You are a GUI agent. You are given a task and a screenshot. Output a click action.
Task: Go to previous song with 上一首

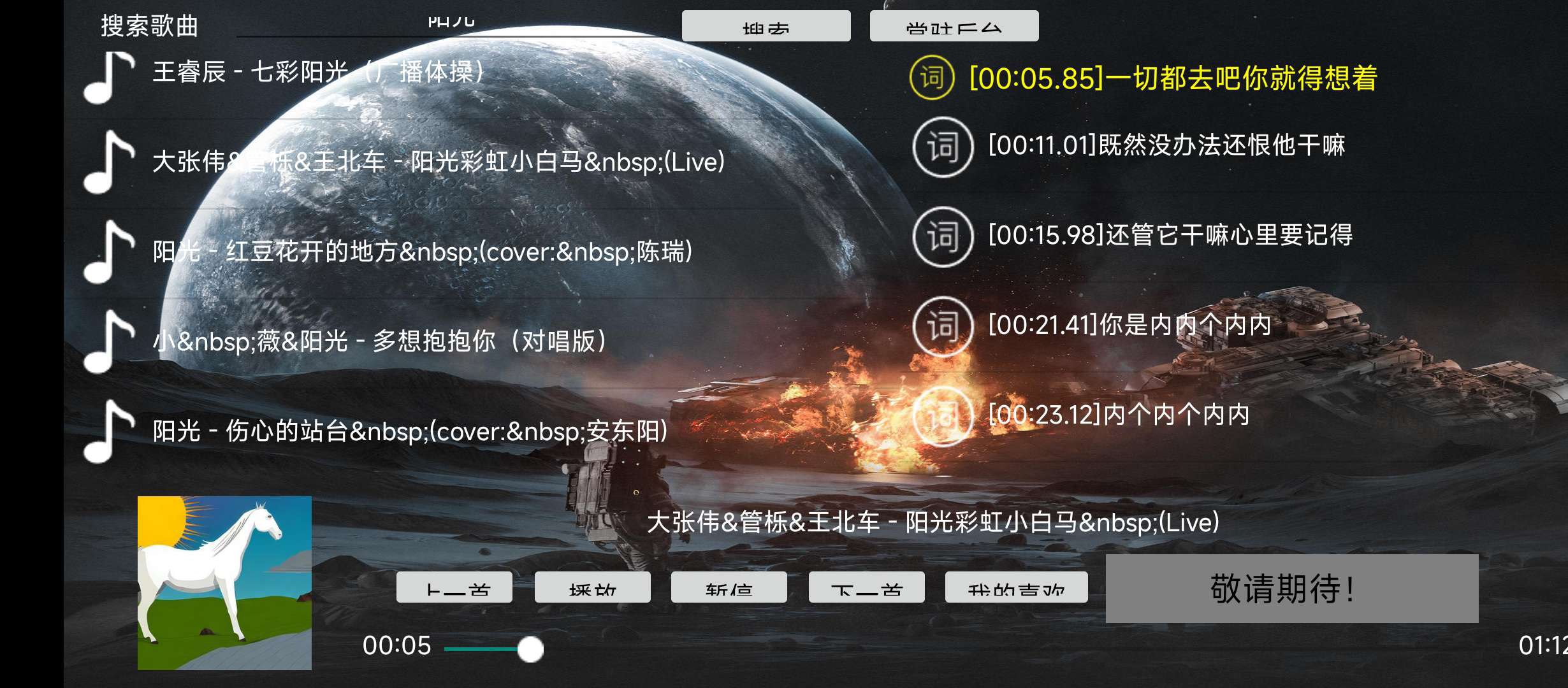point(454,587)
